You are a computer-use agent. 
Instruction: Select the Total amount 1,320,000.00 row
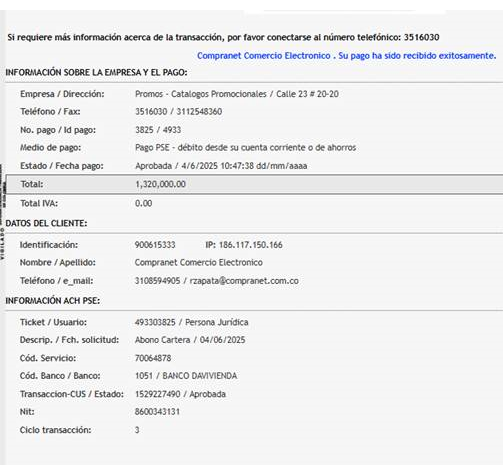(x=255, y=184)
